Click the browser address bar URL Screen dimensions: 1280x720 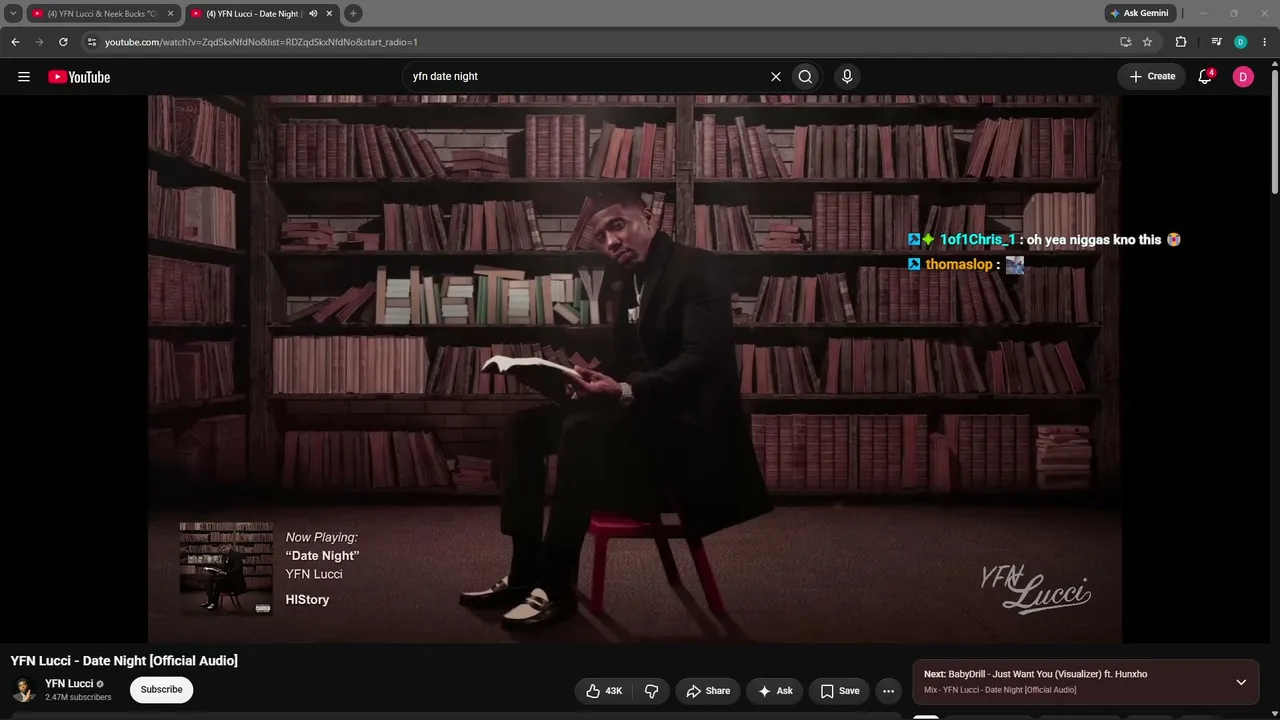click(261, 42)
